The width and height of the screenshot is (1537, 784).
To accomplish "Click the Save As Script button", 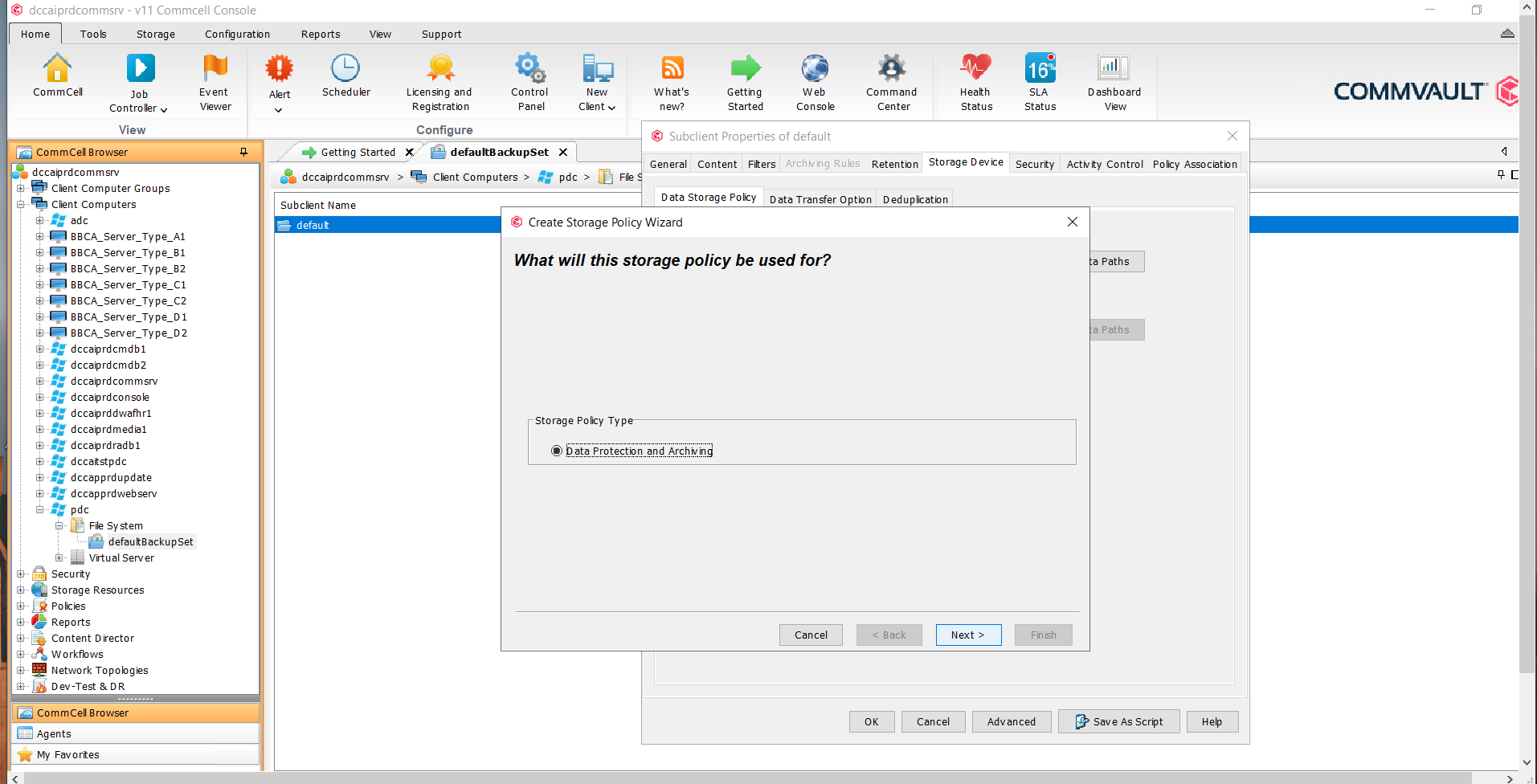I will pos(1118,721).
